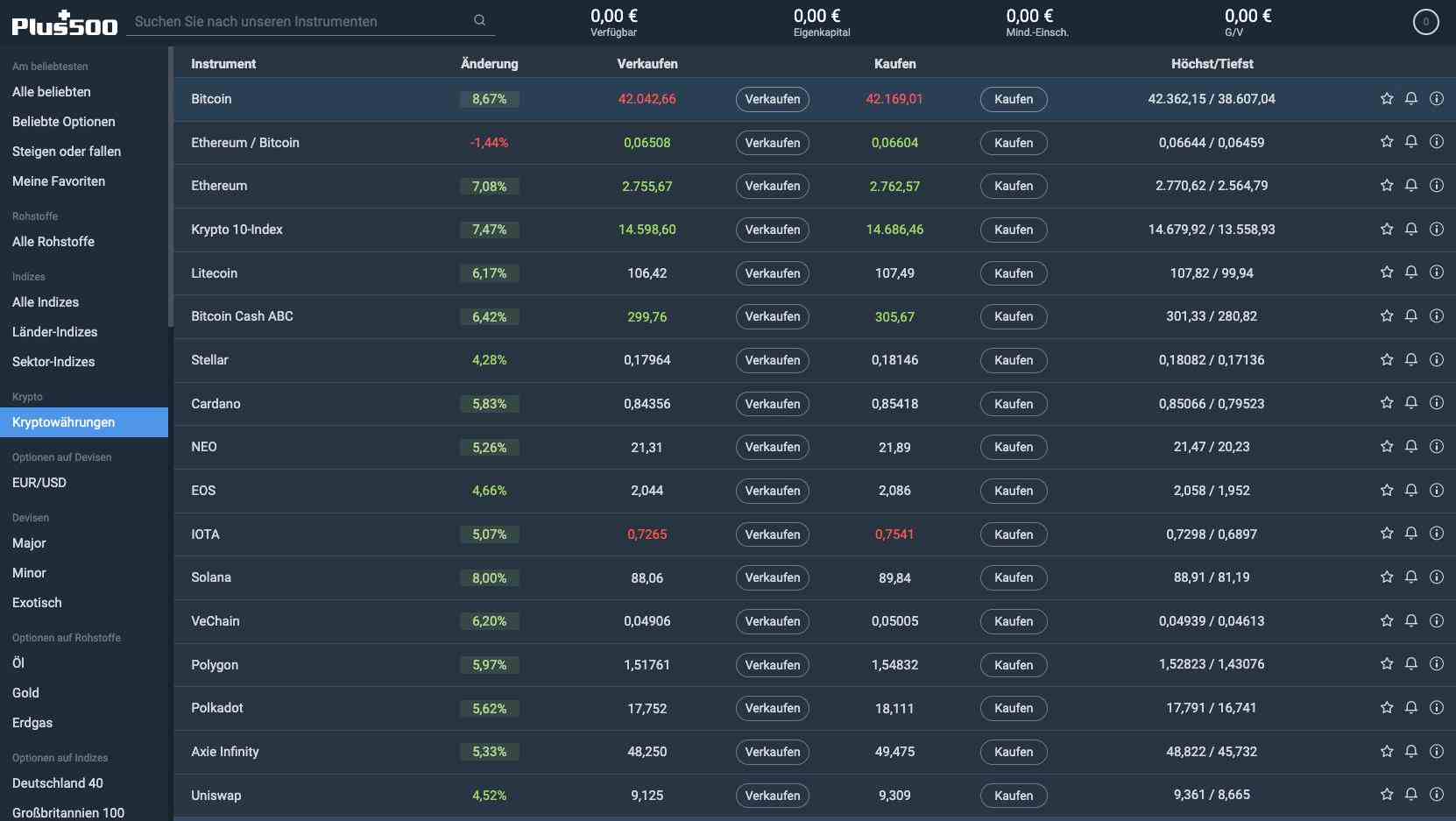1456x821 pixels.
Task: Open the notifications circle icon at top right
Action: [x=1425, y=22]
